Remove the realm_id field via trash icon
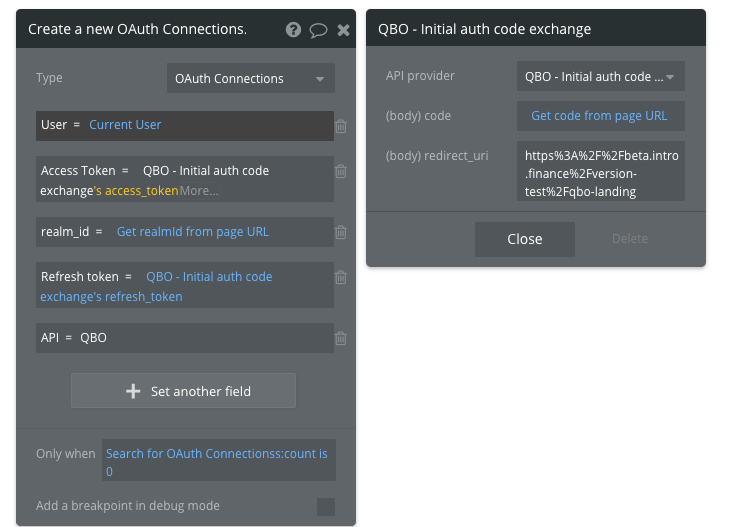 [x=341, y=232]
